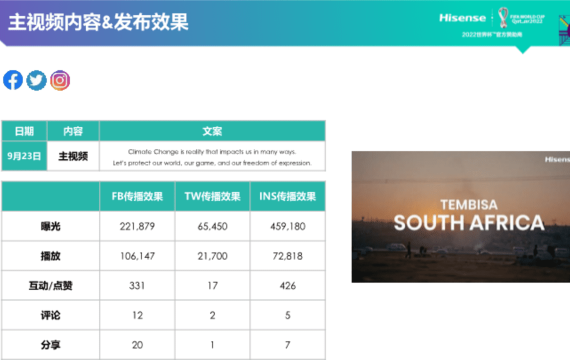Click the 互动/点赞 row label
The image size is (570, 360).
(x=51, y=285)
